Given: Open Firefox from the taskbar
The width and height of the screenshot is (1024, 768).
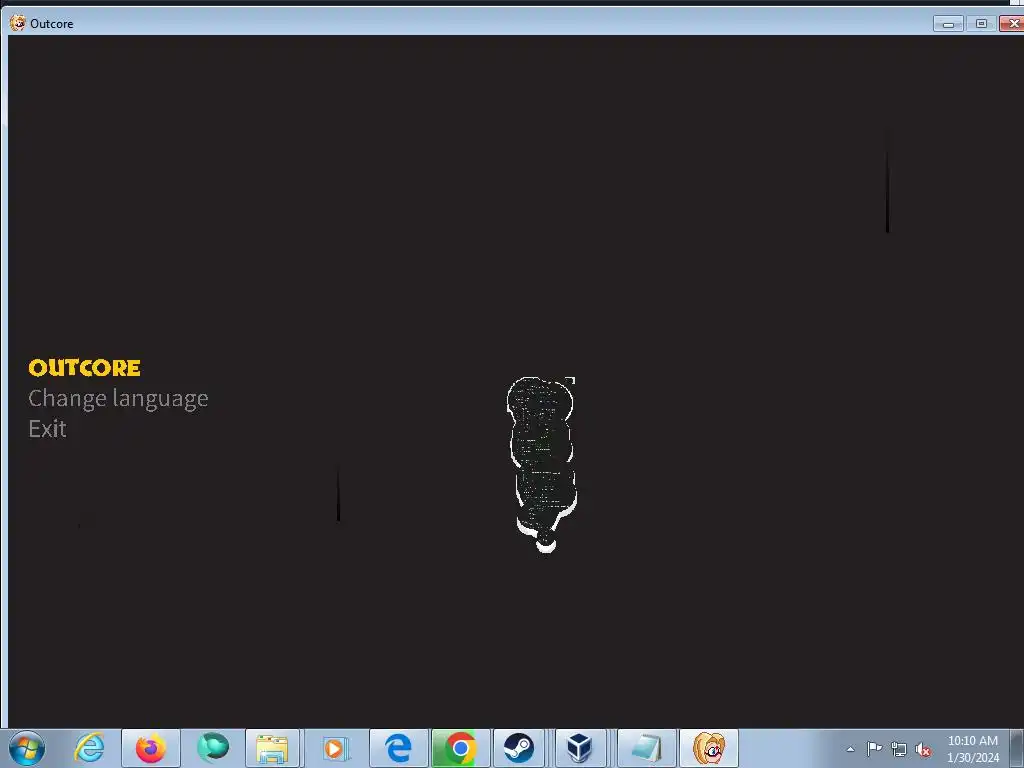Looking at the screenshot, I should (151, 748).
